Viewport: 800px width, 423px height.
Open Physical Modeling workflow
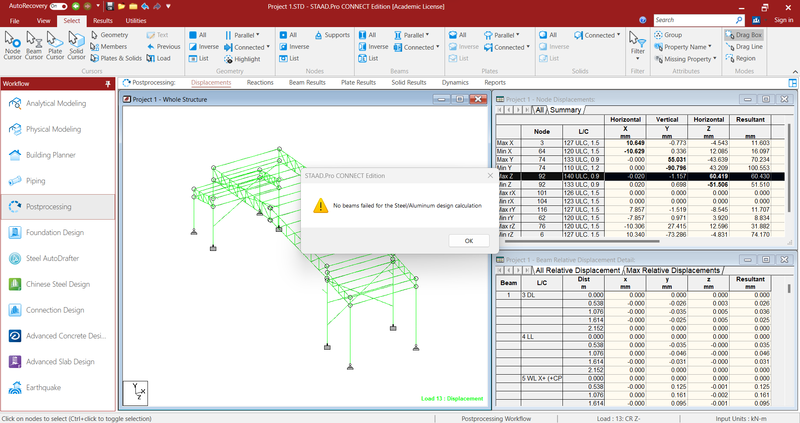58,129
